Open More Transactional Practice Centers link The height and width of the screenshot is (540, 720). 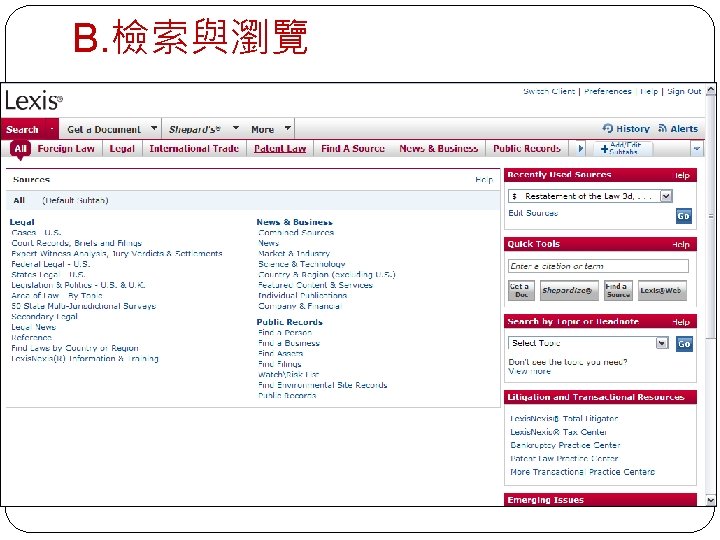click(x=582, y=472)
